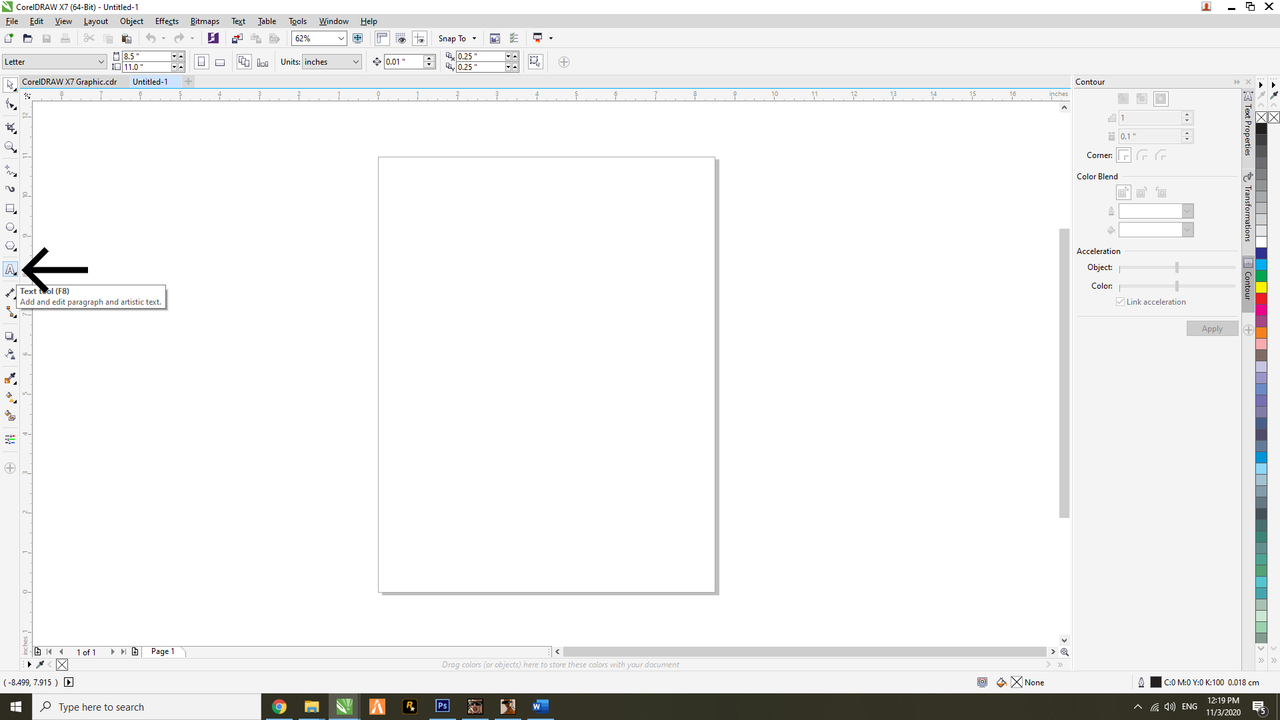Image resolution: width=1280 pixels, height=720 pixels.
Task: Open the Effects menu
Action: pos(166,21)
